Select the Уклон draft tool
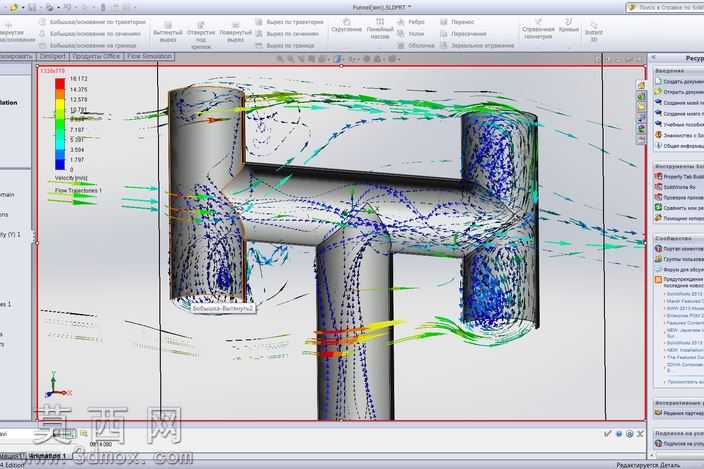The width and height of the screenshot is (704, 469). click(x=411, y=34)
